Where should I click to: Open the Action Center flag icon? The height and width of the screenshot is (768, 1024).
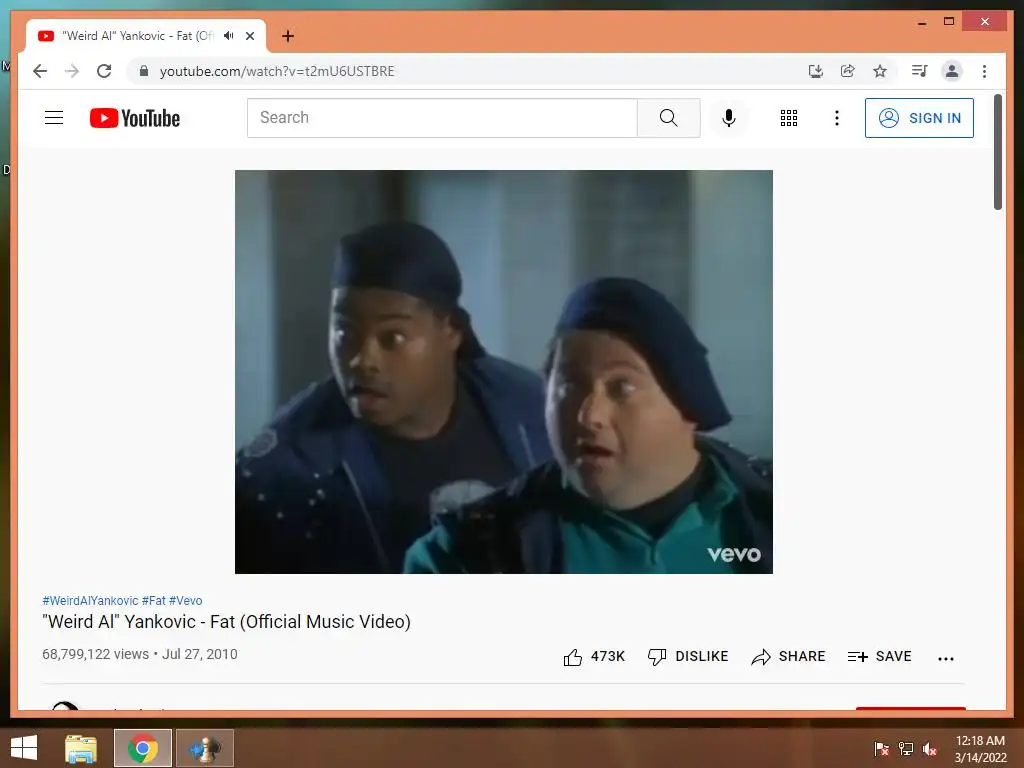pyautogui.click(x=881, y=749)
